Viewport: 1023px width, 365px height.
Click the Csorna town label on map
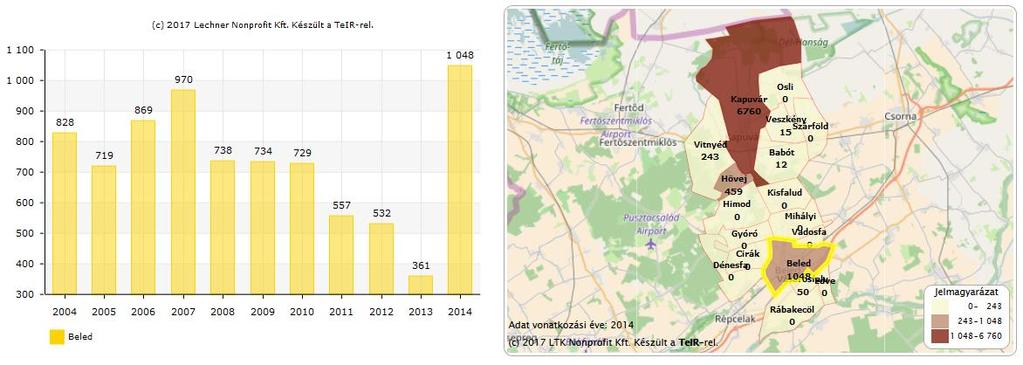click(x=901, y=116)
